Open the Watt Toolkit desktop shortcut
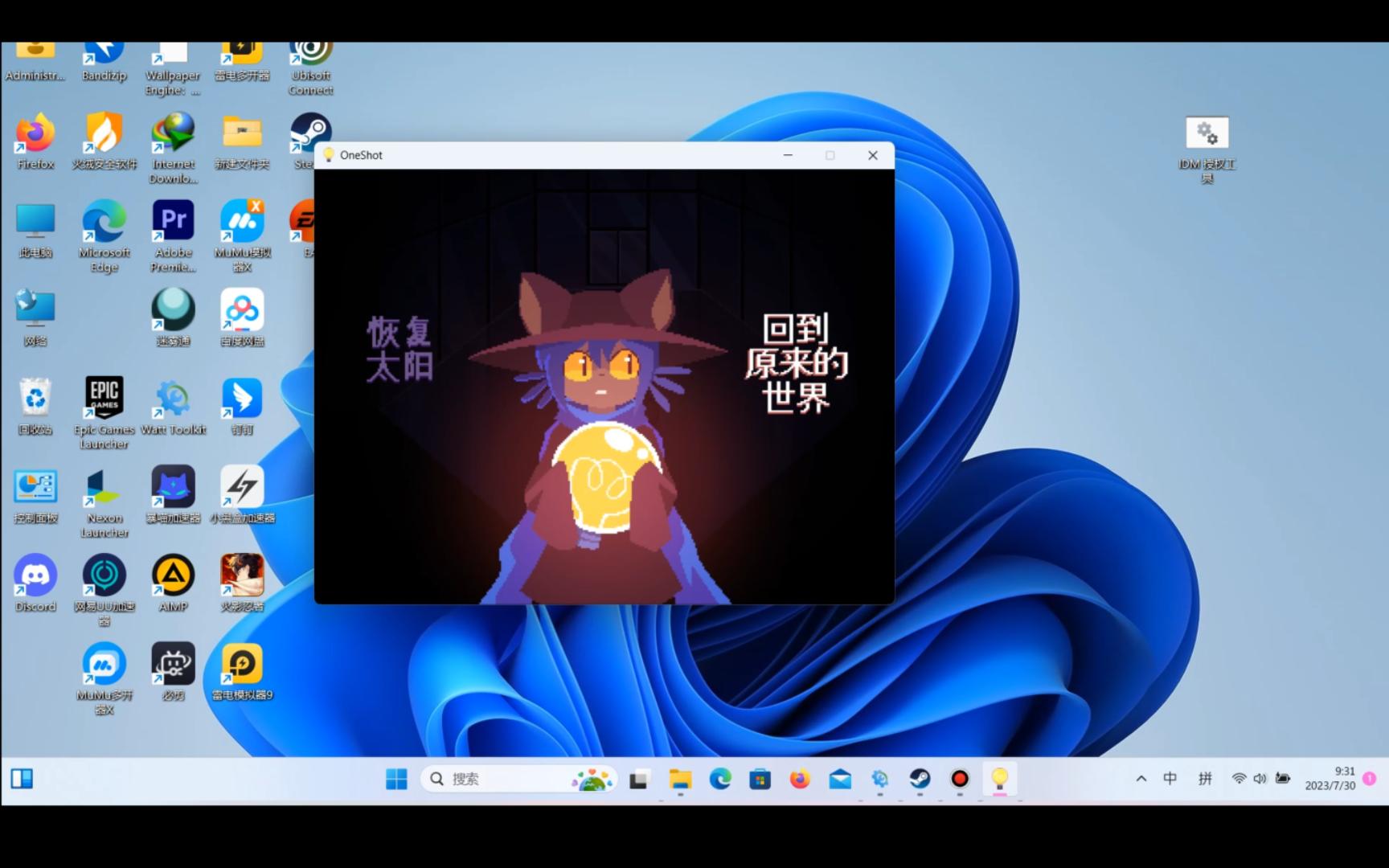Screen dimensions: 1389x868 (x=173, y=407)
